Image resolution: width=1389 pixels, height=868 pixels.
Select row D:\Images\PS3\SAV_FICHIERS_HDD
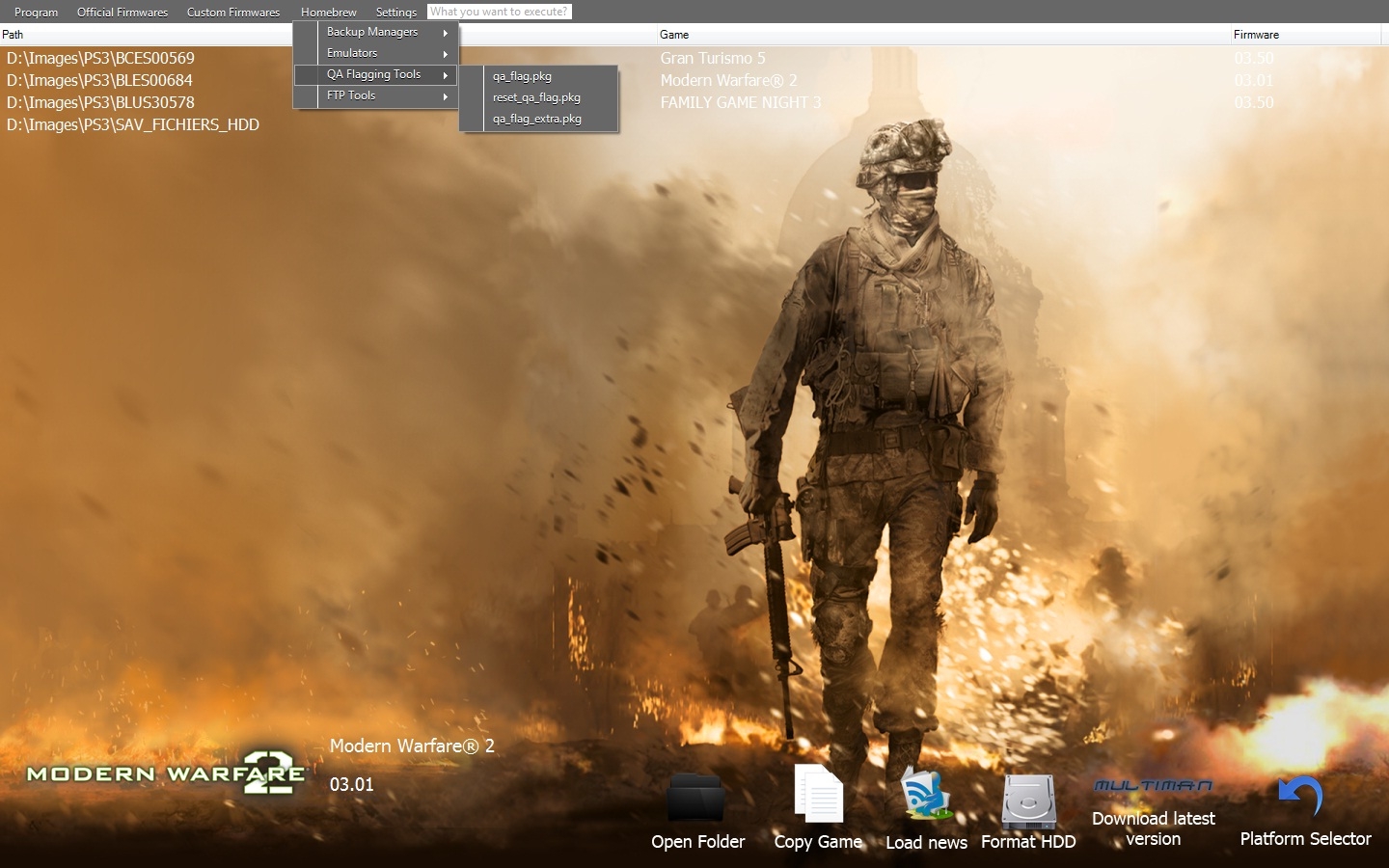[133, 124]
